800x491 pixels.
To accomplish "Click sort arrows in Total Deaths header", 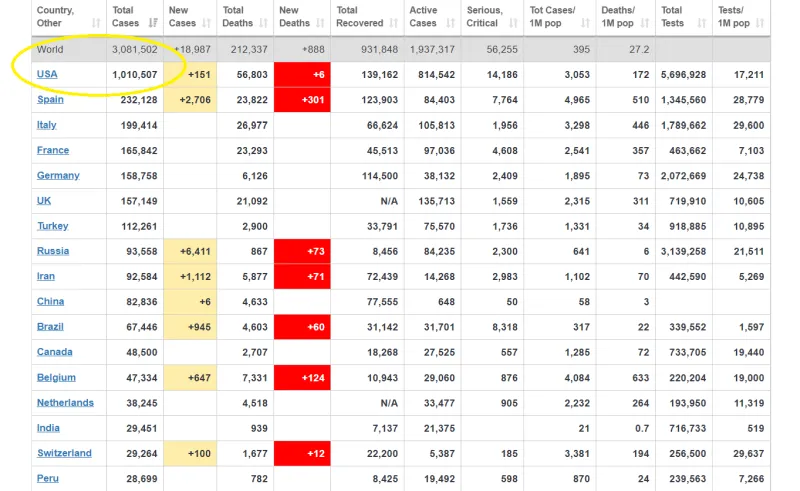I will tap(264, 22).
